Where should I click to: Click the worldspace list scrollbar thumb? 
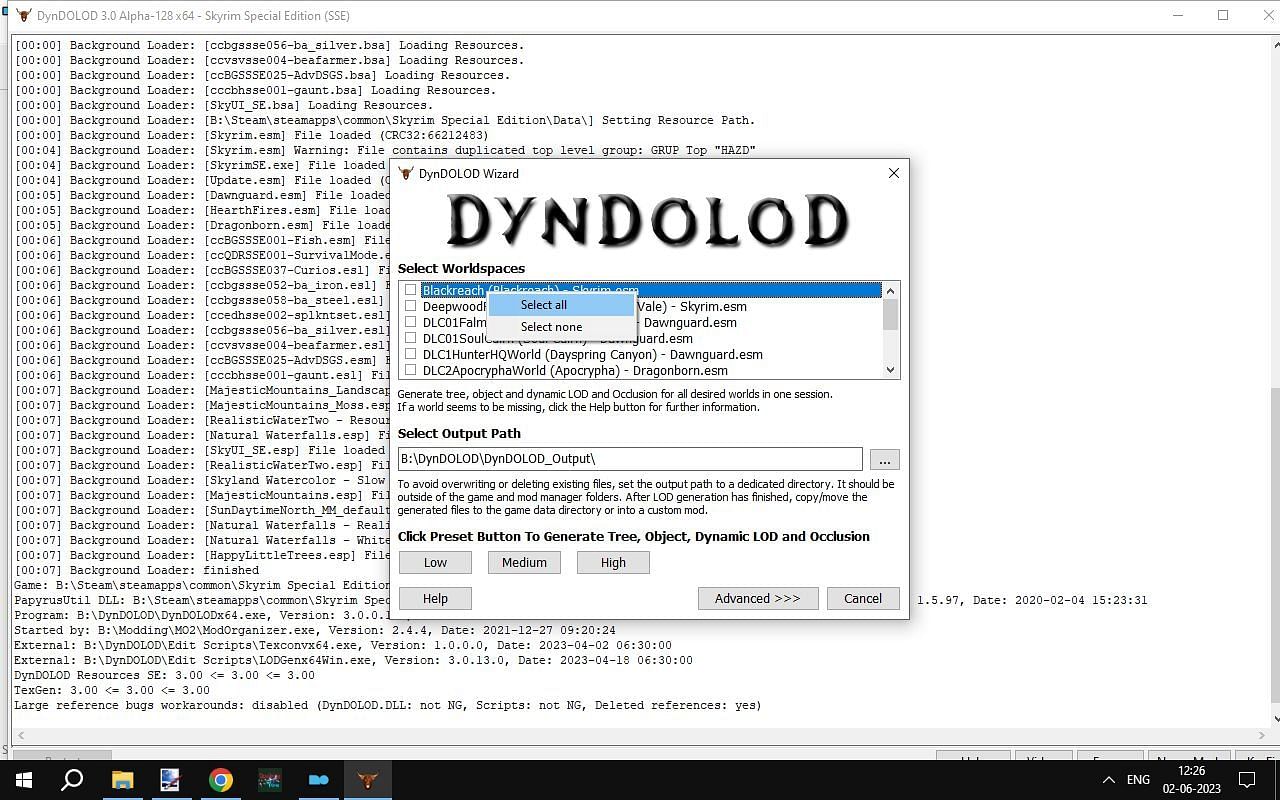[x=890, y=314]
